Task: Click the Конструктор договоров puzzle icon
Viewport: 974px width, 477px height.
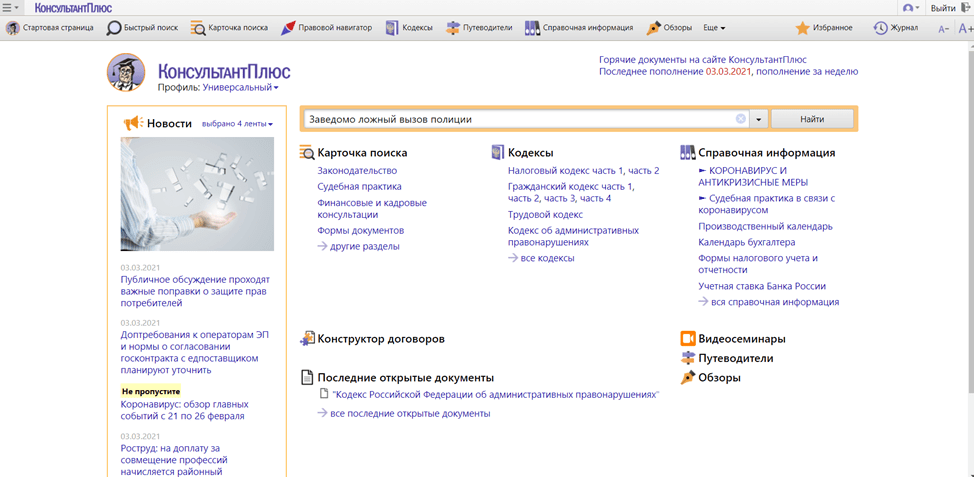Action: tap(308, 338)
